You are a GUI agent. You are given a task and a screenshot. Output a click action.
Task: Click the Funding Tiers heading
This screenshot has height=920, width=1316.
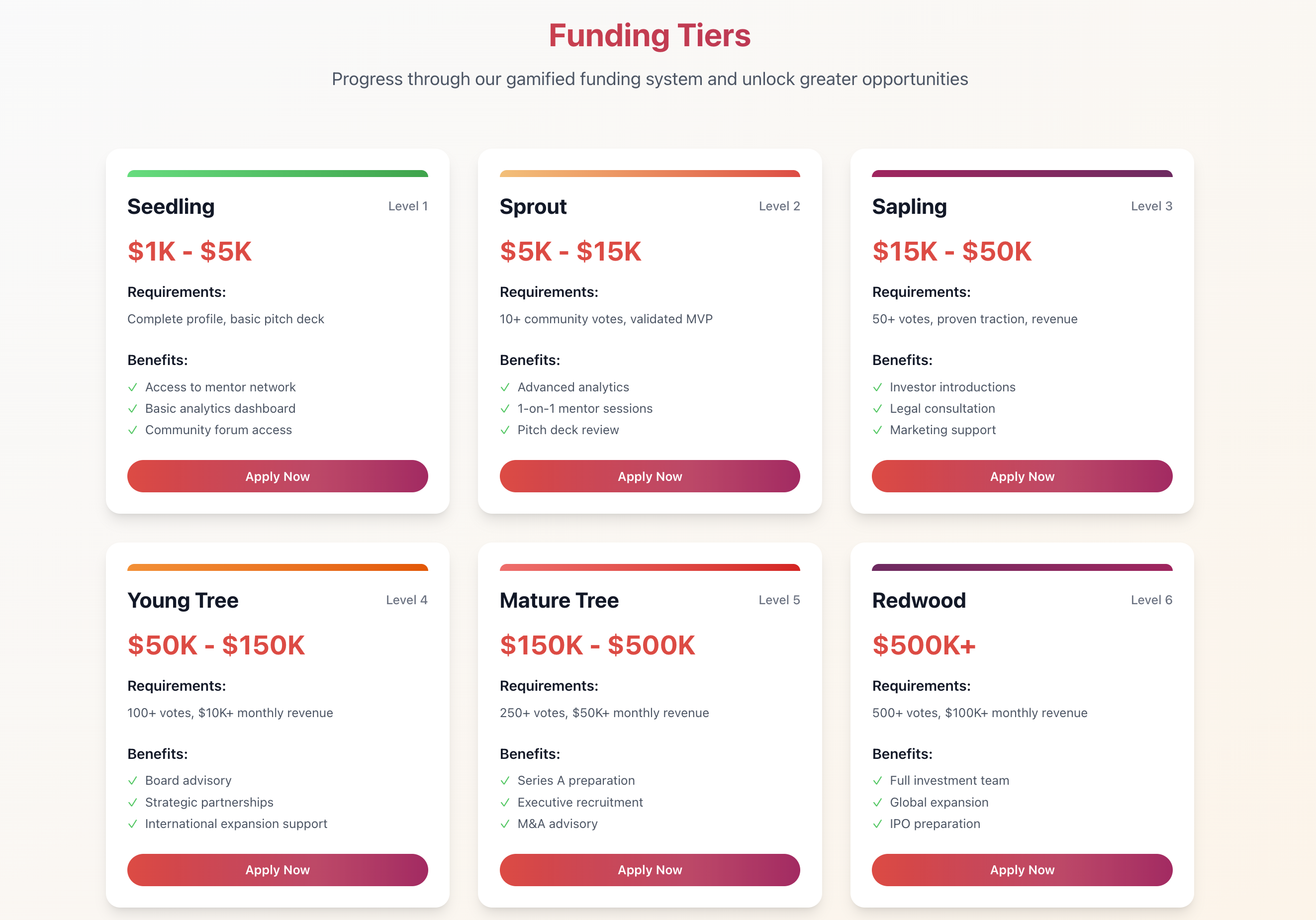click(650, 35)
